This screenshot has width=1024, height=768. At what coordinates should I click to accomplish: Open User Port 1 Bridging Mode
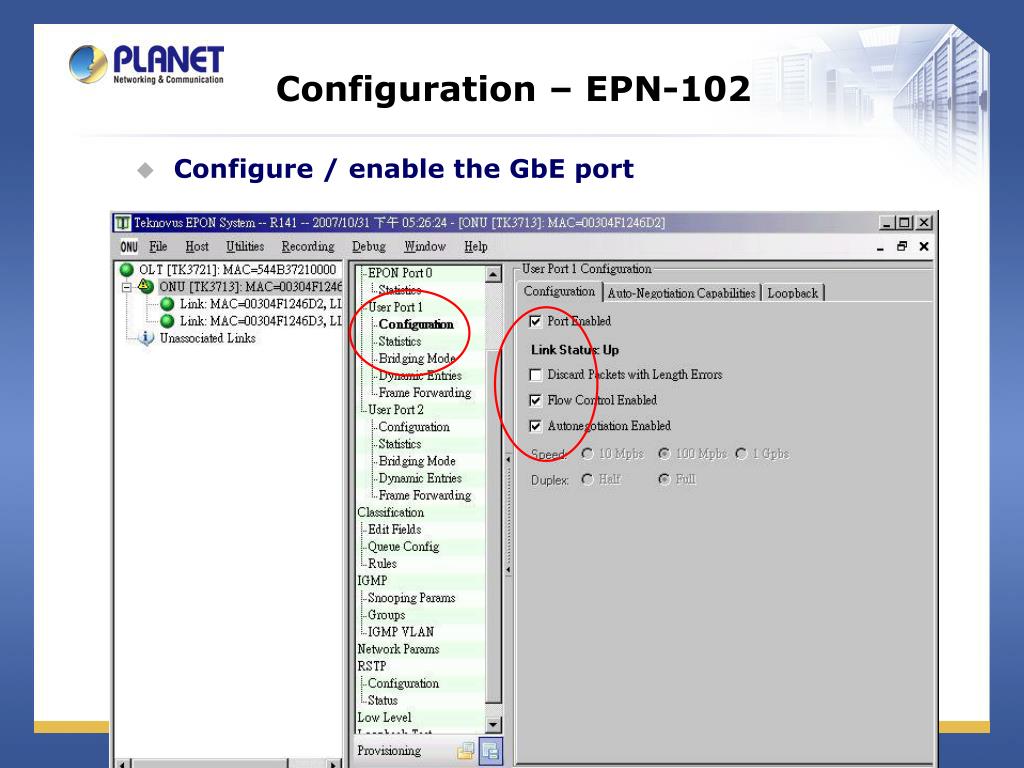(417, 359)
